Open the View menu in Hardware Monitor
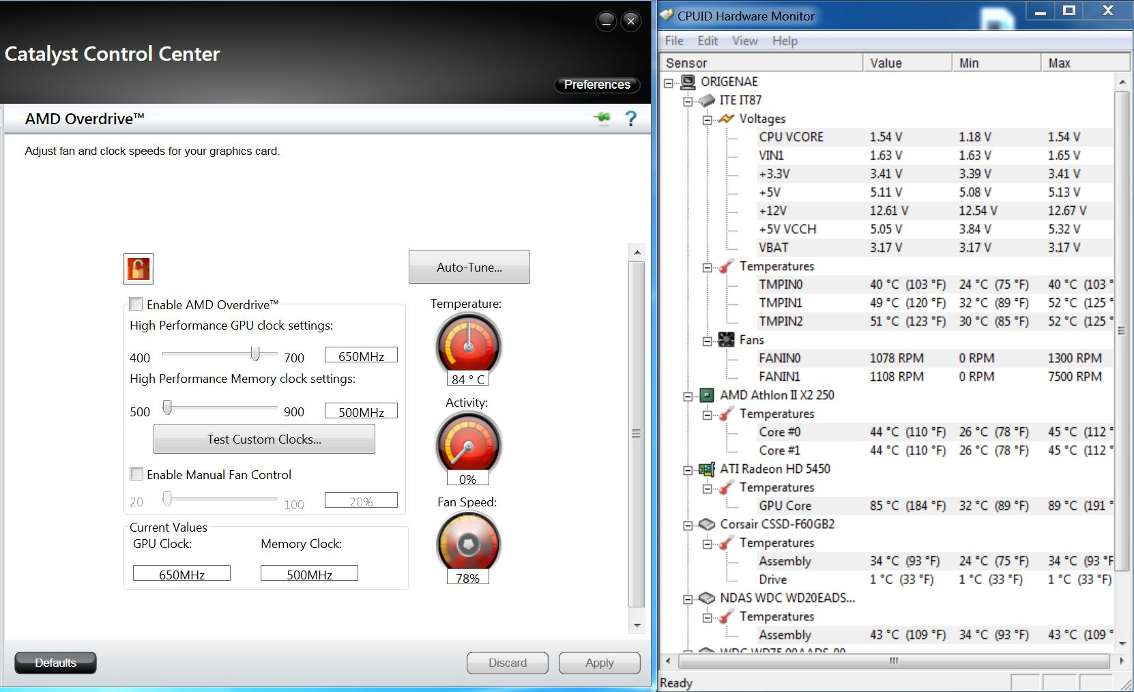The width and height of the screenshot is (1134, 692). click(x=745, y=40)
